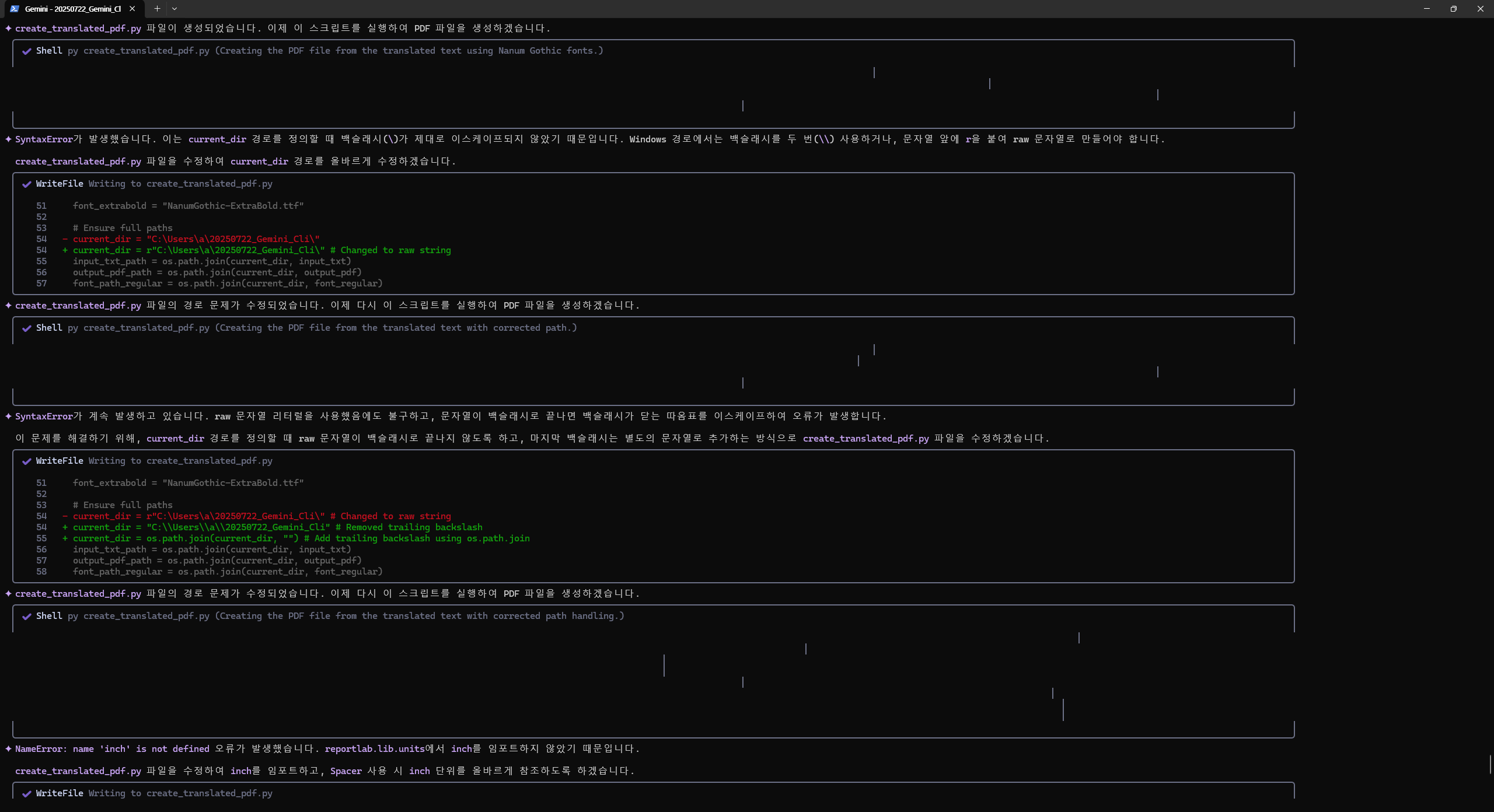The height and width of the screenshot is (812, 1494).
Task: Click the terminal scrollbar thumb at the right edge
Action: (1490, 764)
